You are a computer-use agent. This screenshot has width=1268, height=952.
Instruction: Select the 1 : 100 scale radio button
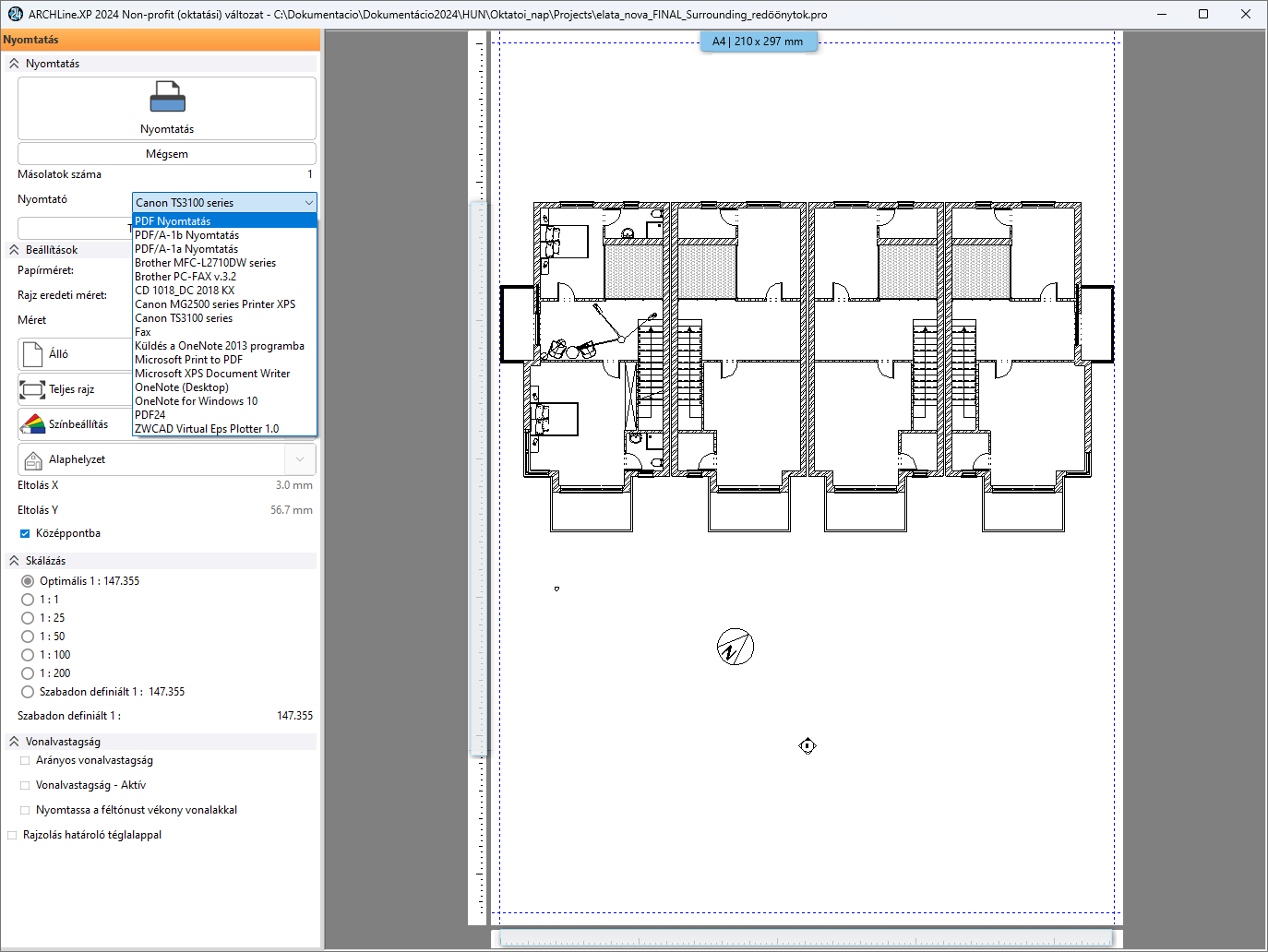(28, 655)
